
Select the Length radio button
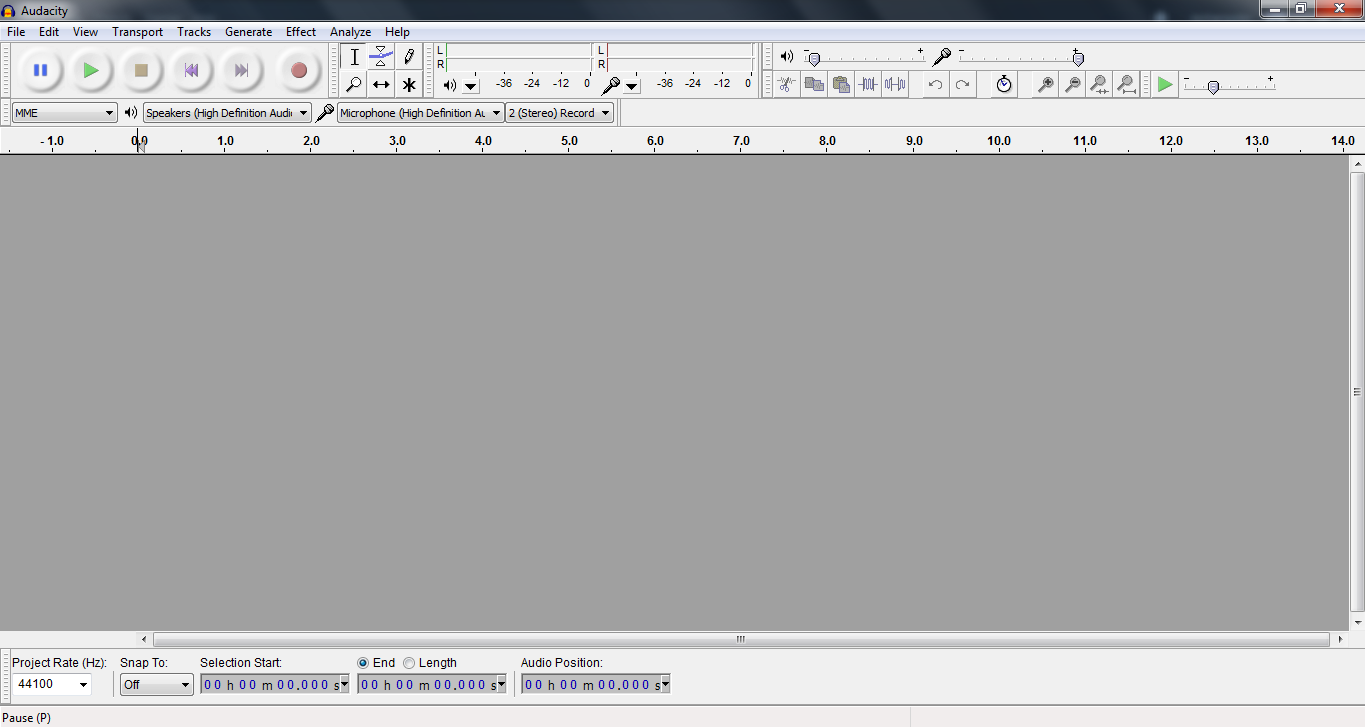click(x=409, y=663)
